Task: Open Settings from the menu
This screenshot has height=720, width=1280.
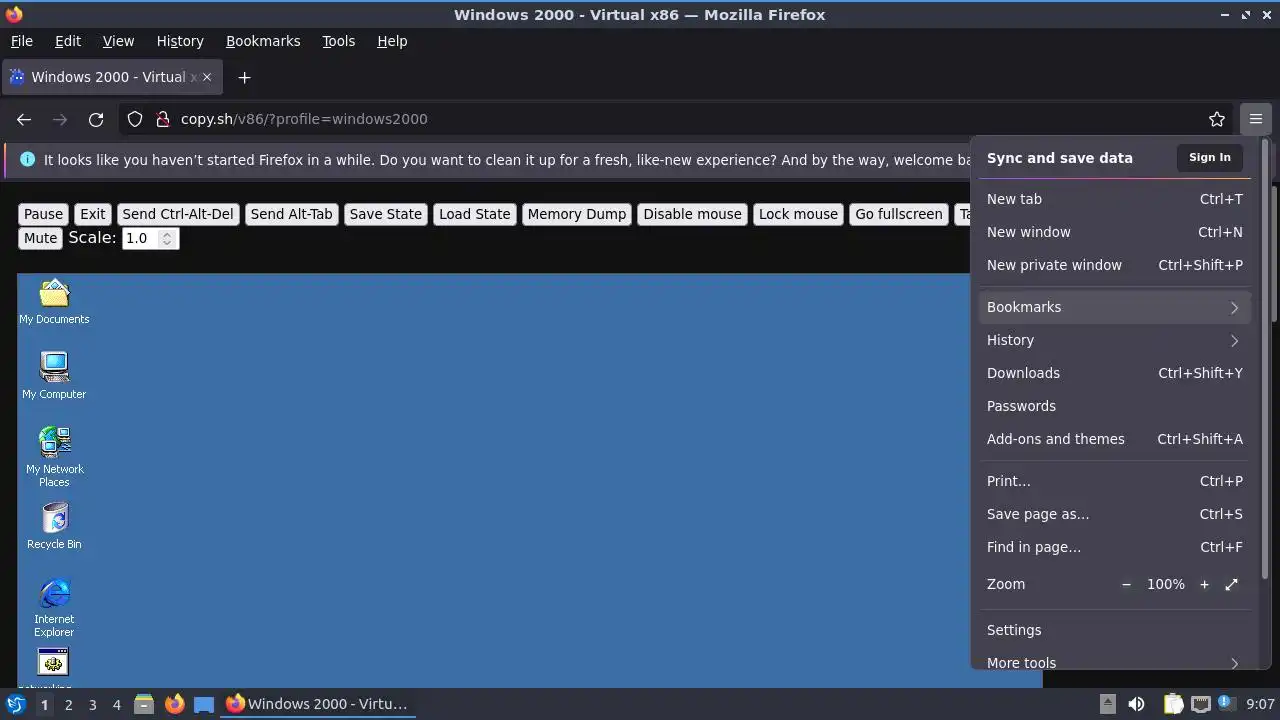Action: pos(1113,630)
